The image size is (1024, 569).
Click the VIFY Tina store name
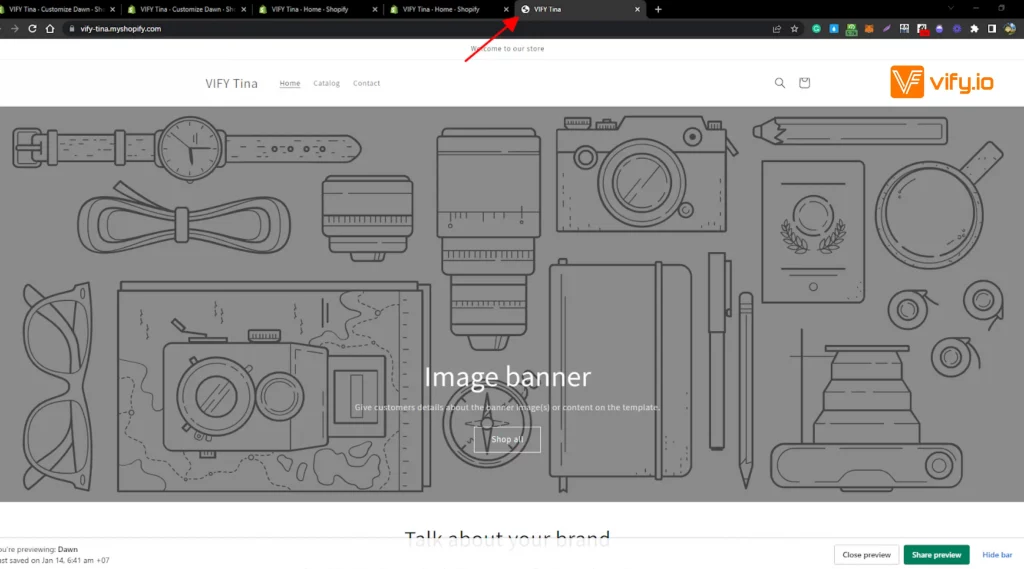231,84
